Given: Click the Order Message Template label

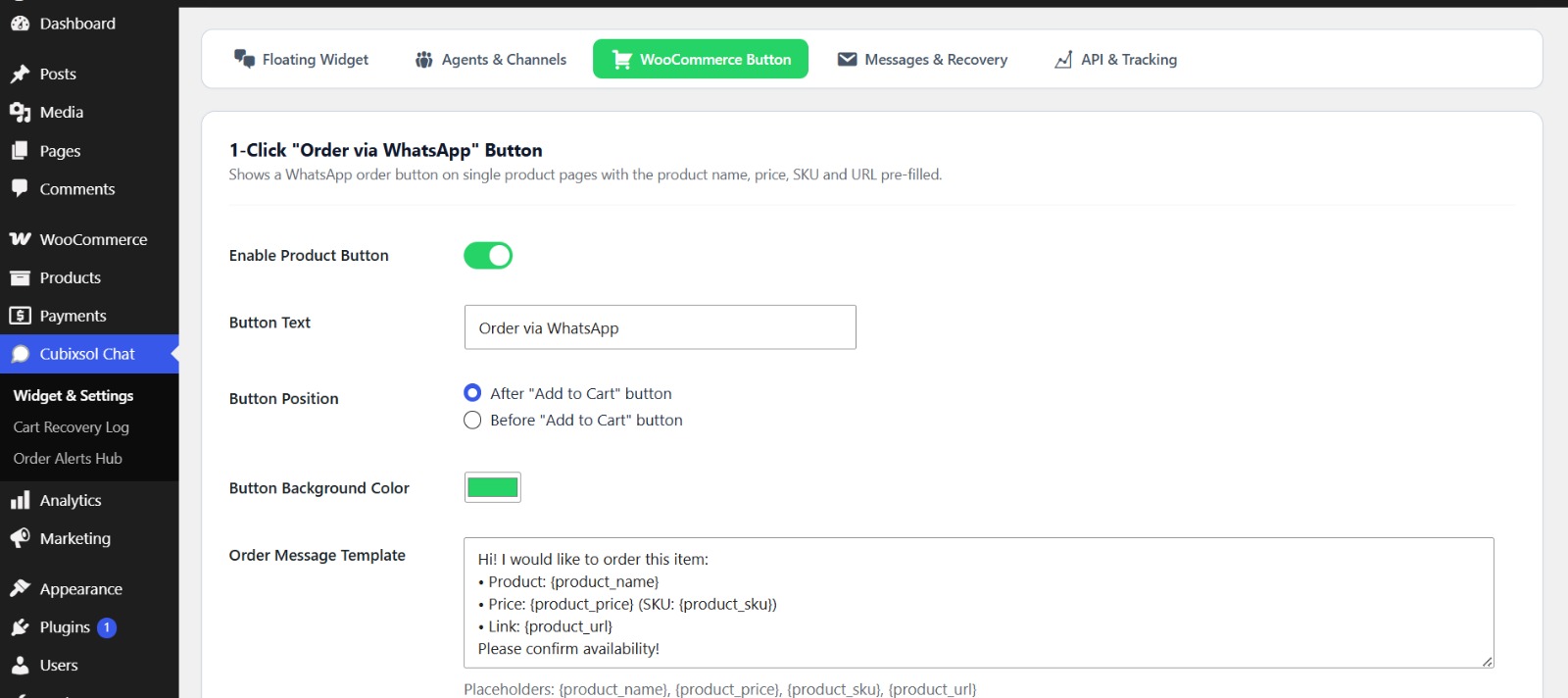Looking at the screenshot, I should click(318, 555).
